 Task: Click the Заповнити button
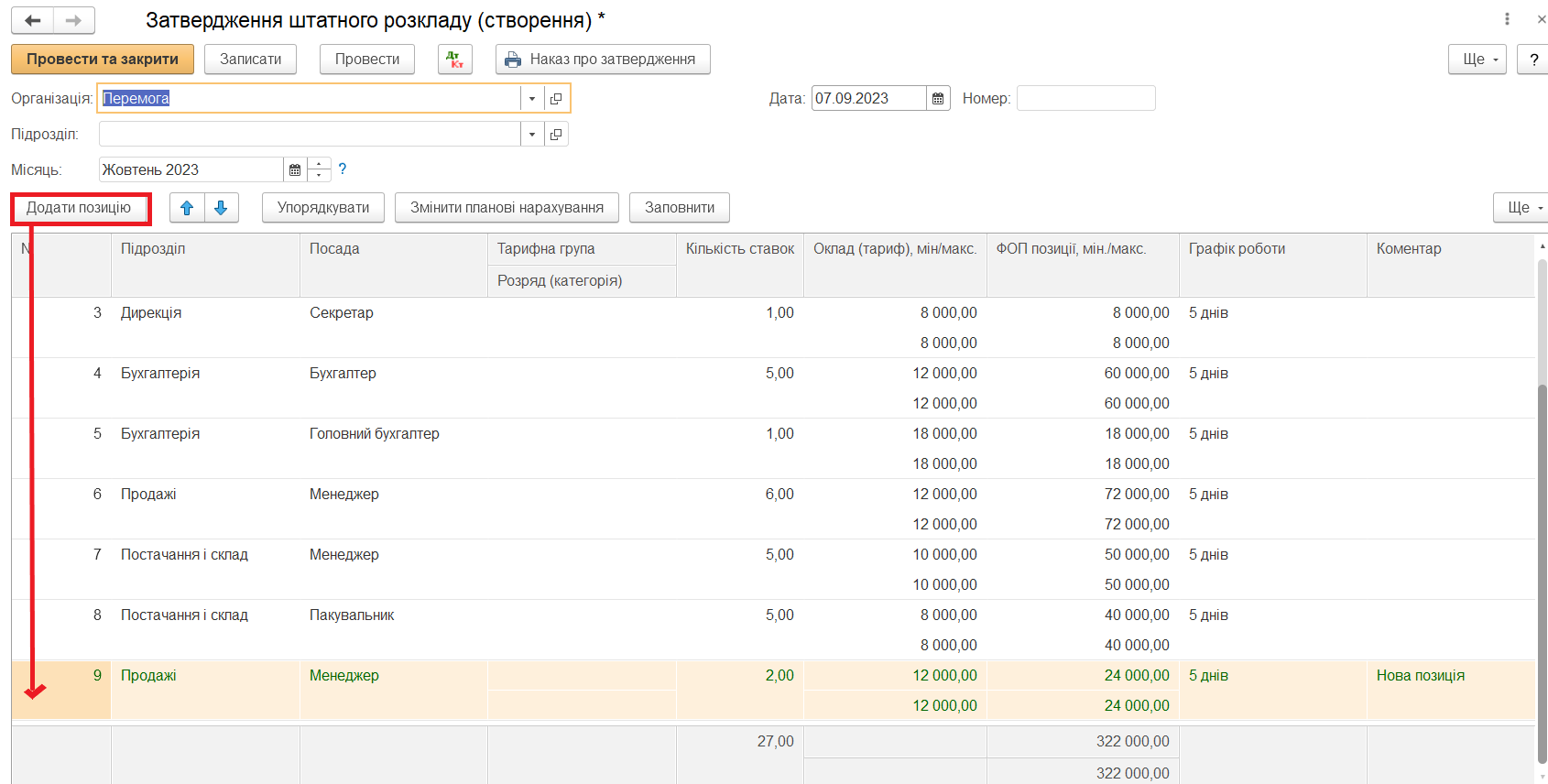coord(680,208)
